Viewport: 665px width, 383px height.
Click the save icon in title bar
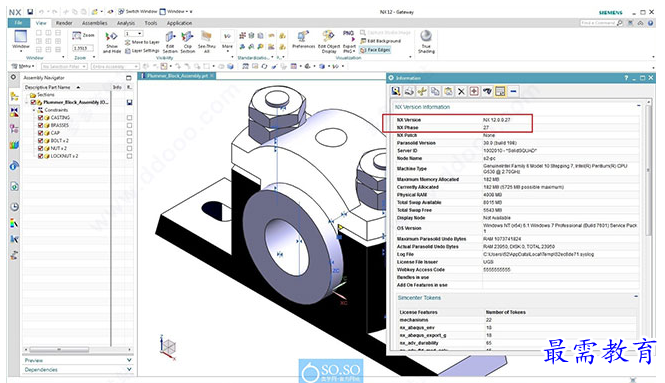(30, 12)
